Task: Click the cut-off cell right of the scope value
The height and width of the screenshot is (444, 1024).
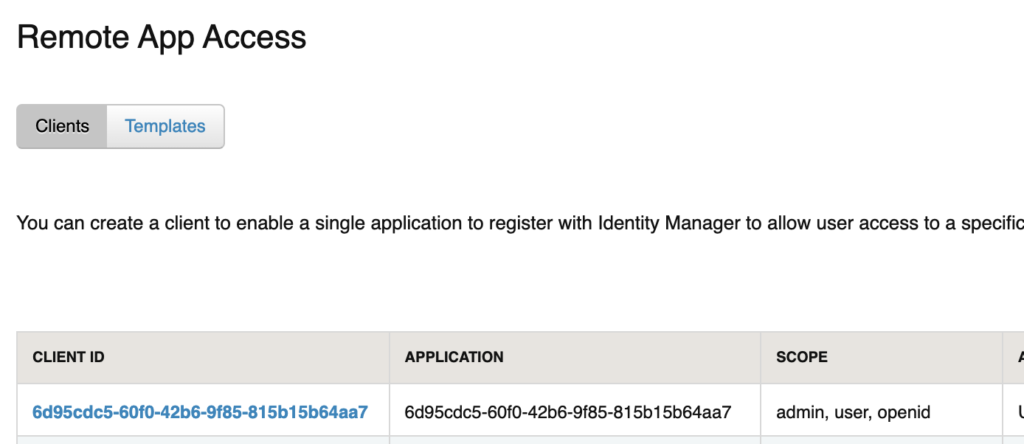Action: coord(1015,412)
